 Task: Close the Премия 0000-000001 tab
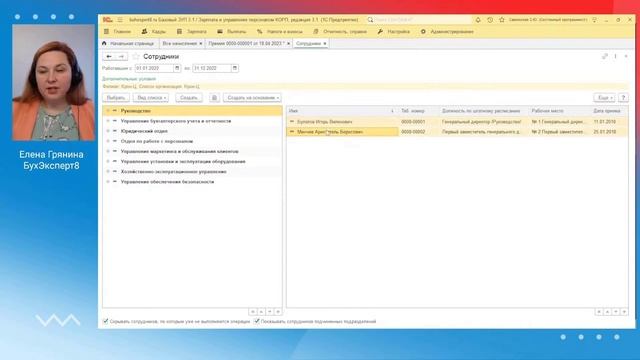coord(289,43)
